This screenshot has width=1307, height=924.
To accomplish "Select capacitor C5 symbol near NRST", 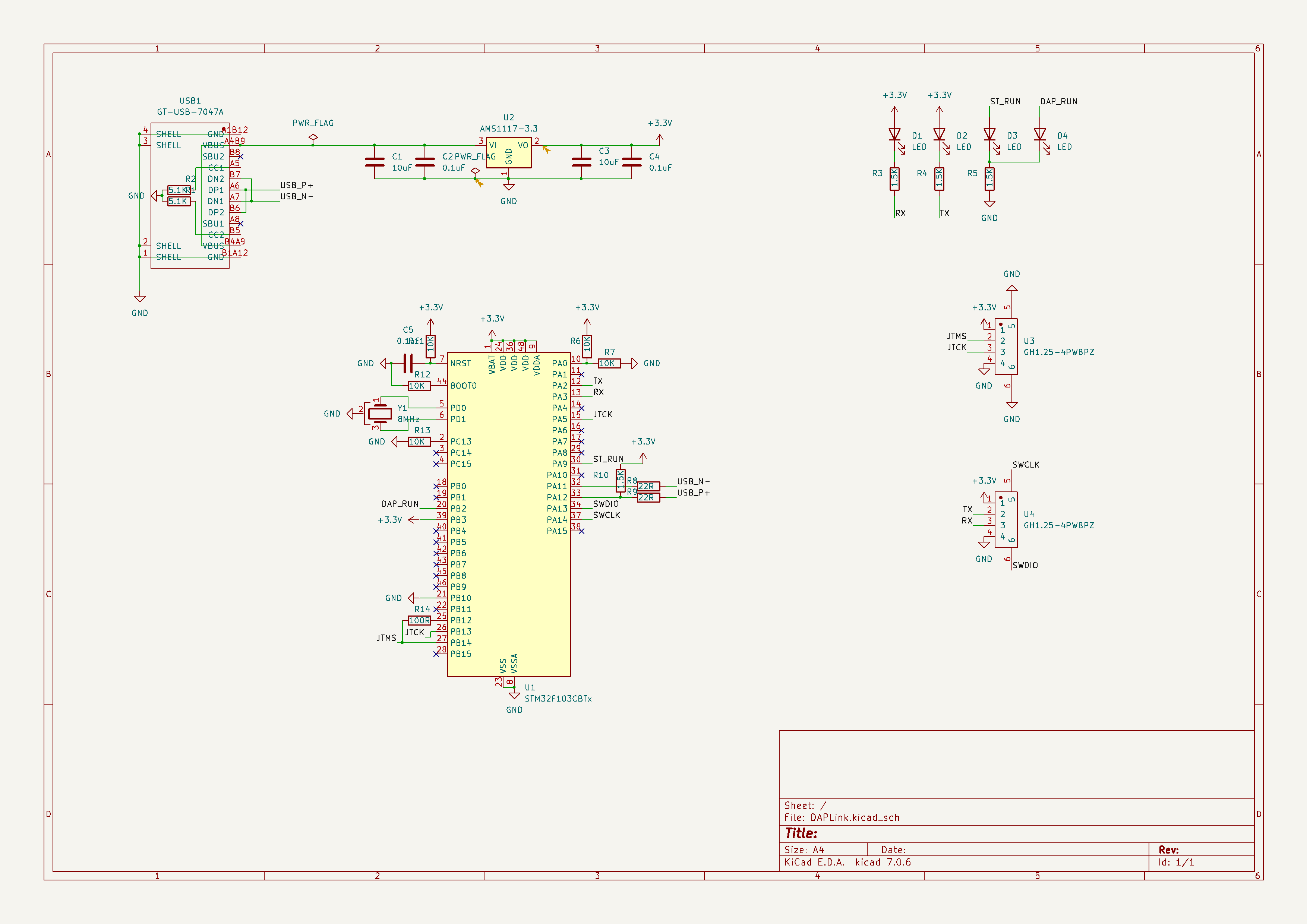I will coord(408,363).
